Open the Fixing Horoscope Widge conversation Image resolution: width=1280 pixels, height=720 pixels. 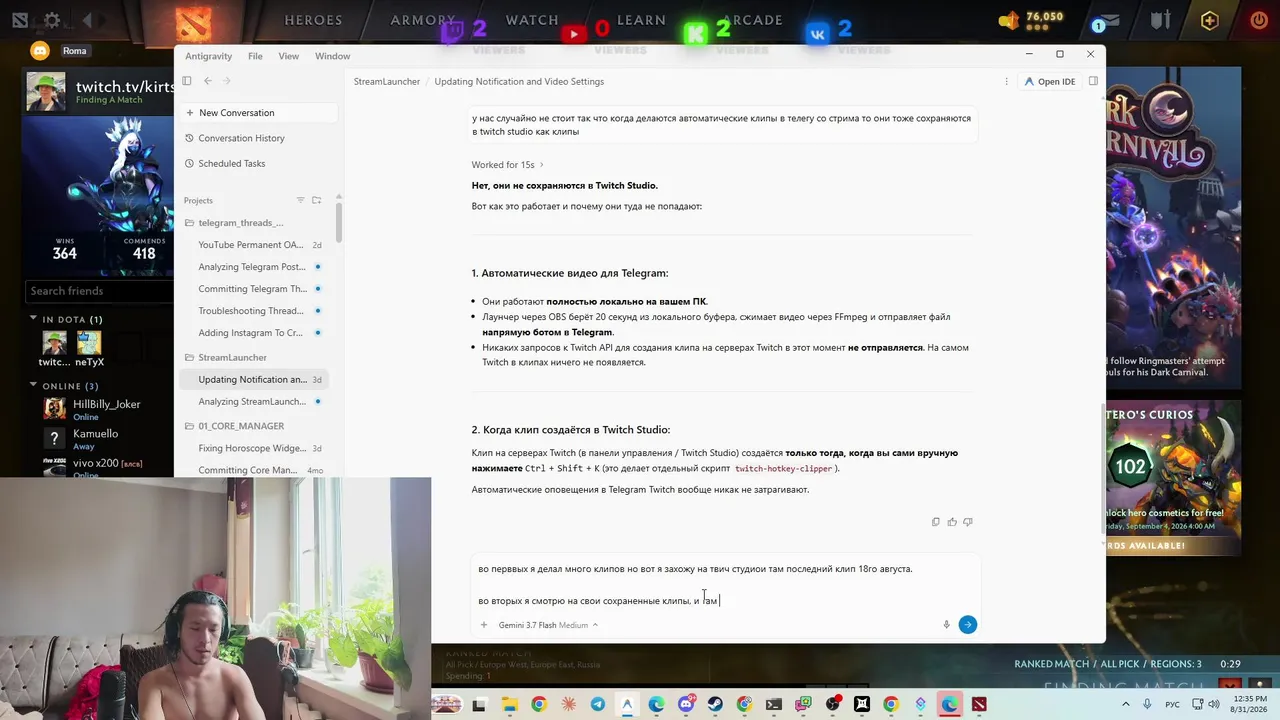pyautogui.click(x=255, y=448)
